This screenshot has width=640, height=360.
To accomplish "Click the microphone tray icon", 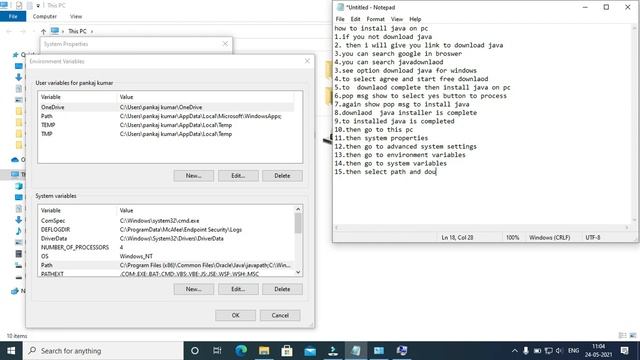I will click(x=526, y=351).
